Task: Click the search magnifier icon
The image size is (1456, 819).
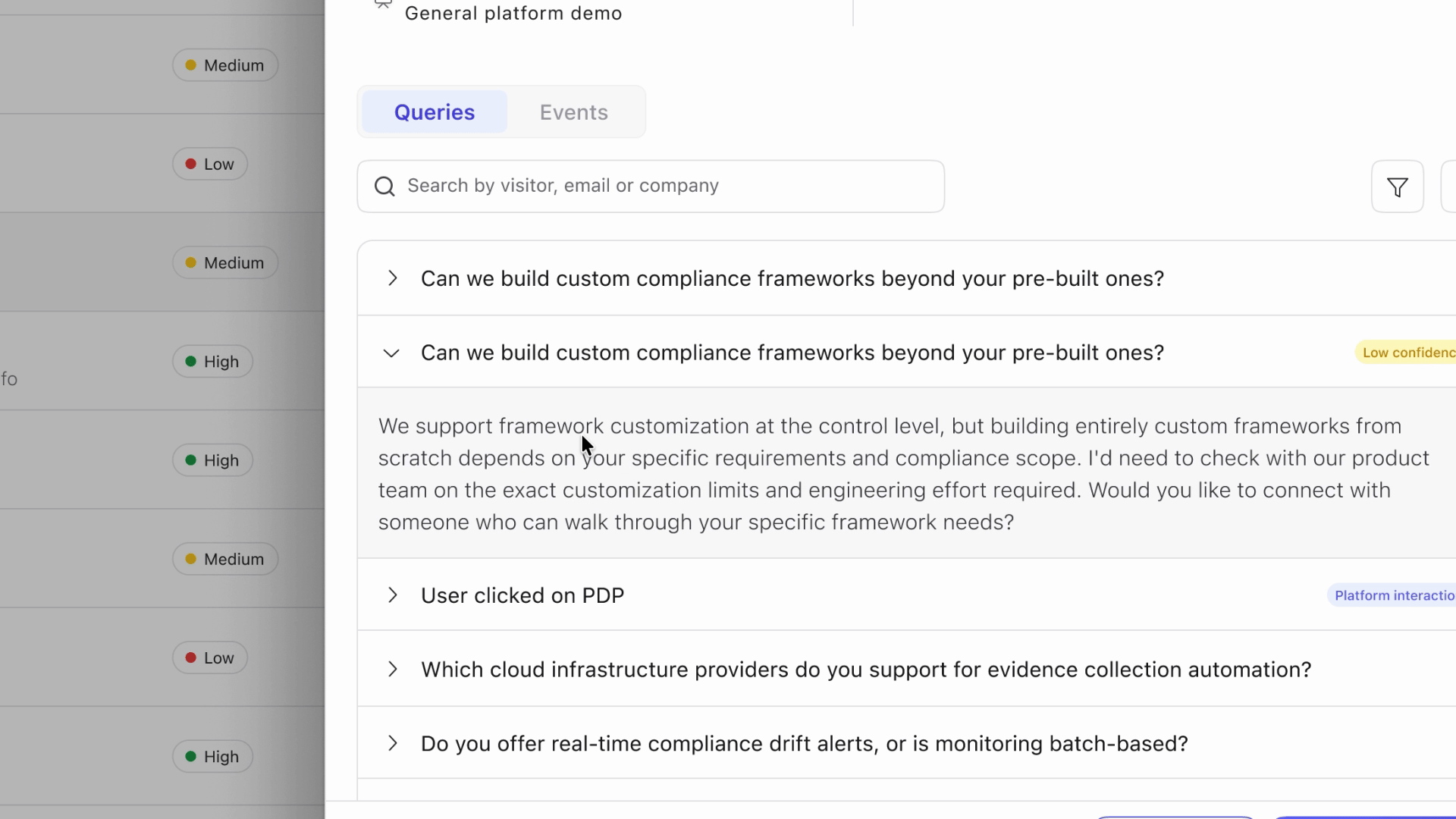Action: [x=384, y=187]
